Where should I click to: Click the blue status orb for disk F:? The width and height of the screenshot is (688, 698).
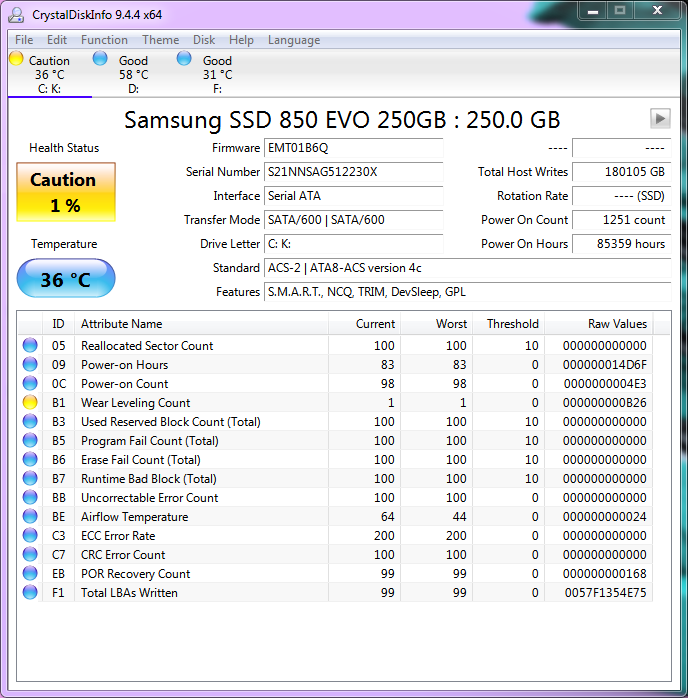point(184,58)
